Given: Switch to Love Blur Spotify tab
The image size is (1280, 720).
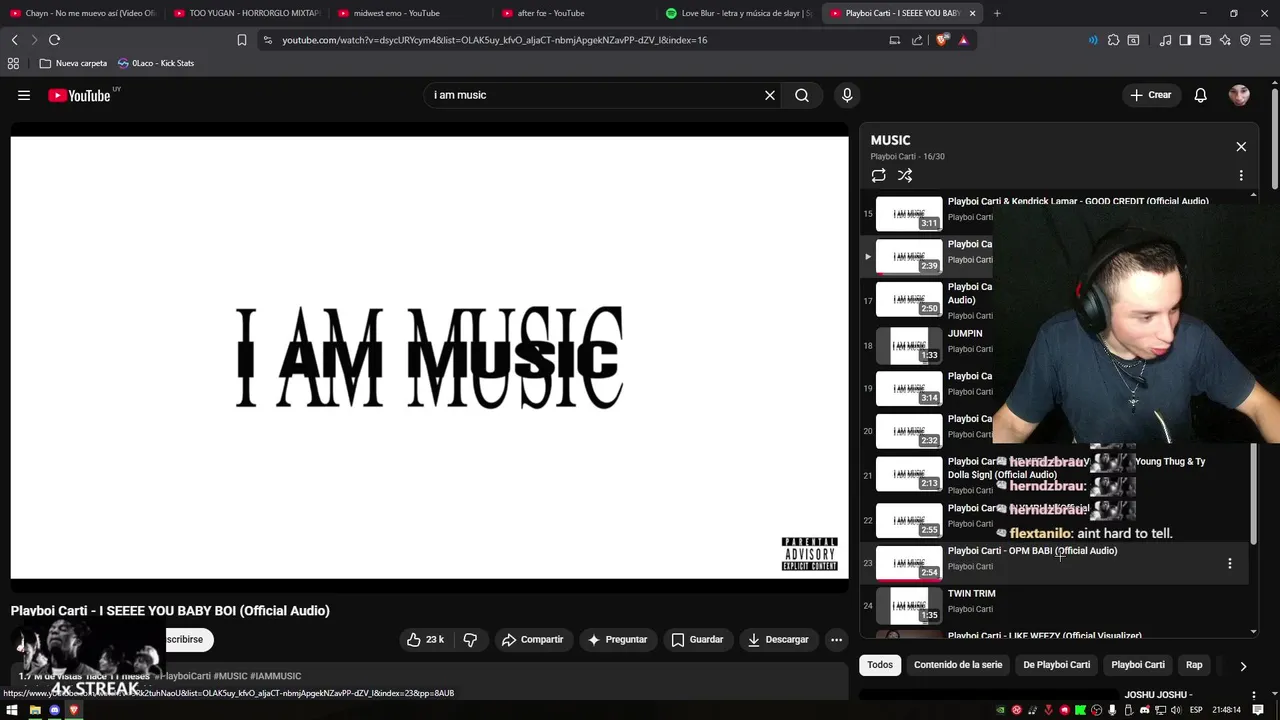Looking at the screenshot, I should (737, 13).
